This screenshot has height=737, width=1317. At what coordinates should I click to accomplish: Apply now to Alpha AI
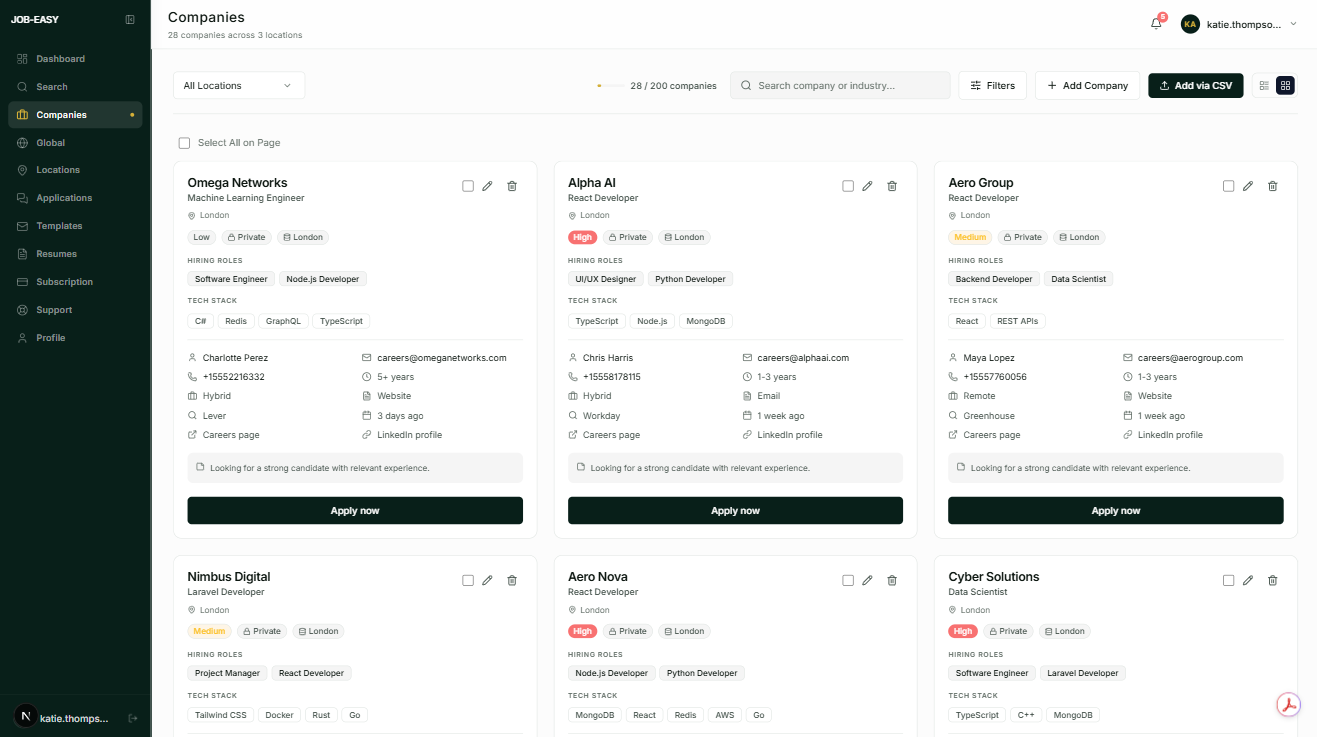click(735, 511)
